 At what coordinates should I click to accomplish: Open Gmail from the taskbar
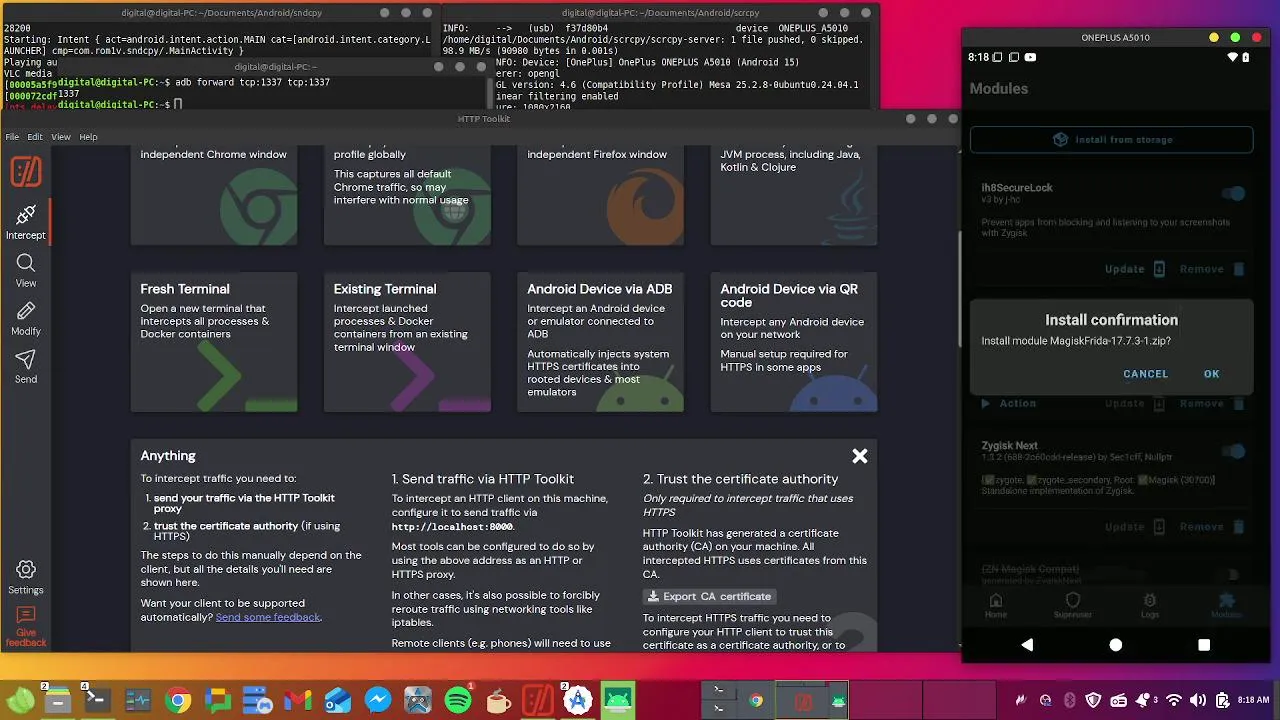tap(297, 700)
